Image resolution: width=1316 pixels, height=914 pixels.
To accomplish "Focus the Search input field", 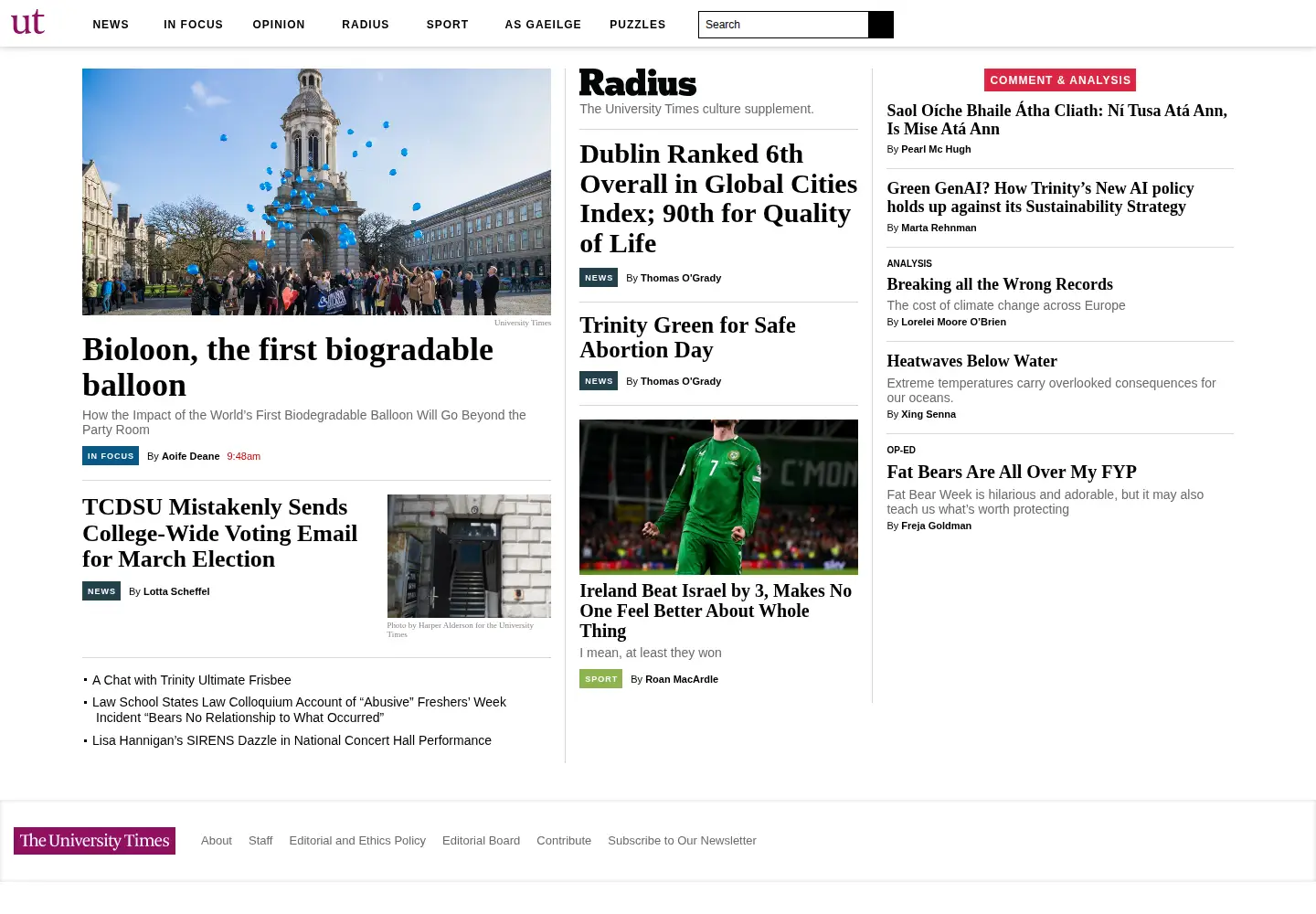I will [x=783, y=25].
